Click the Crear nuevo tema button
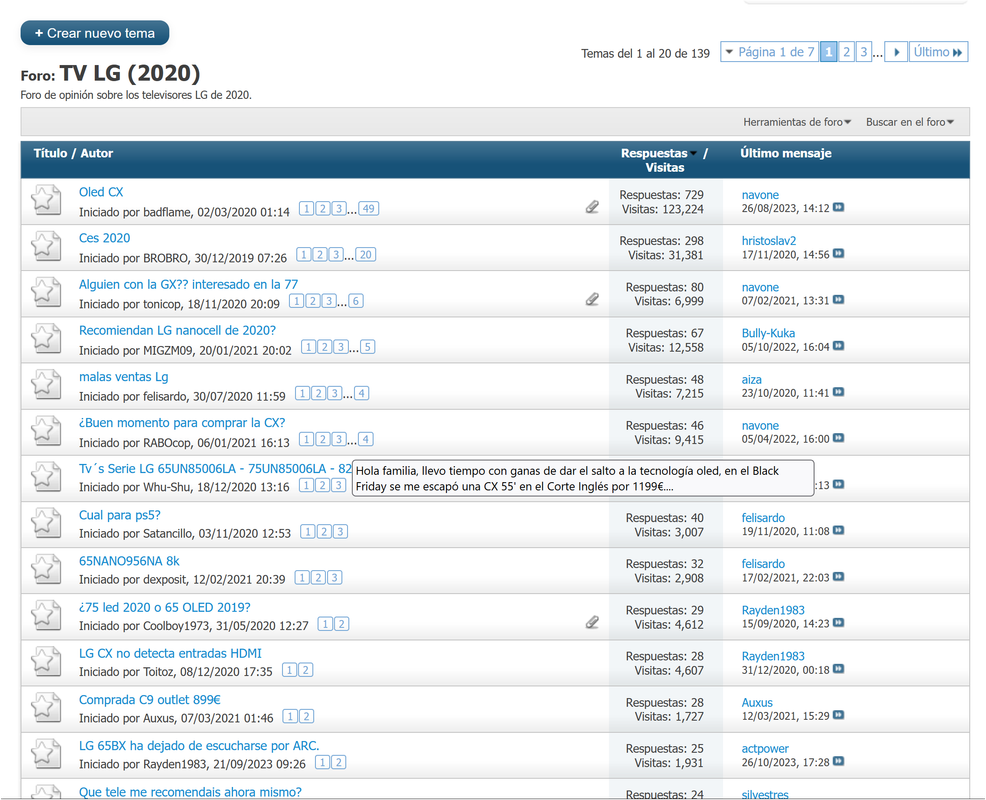This screenshot has height=800, width=986. click(x=95, y=33)
